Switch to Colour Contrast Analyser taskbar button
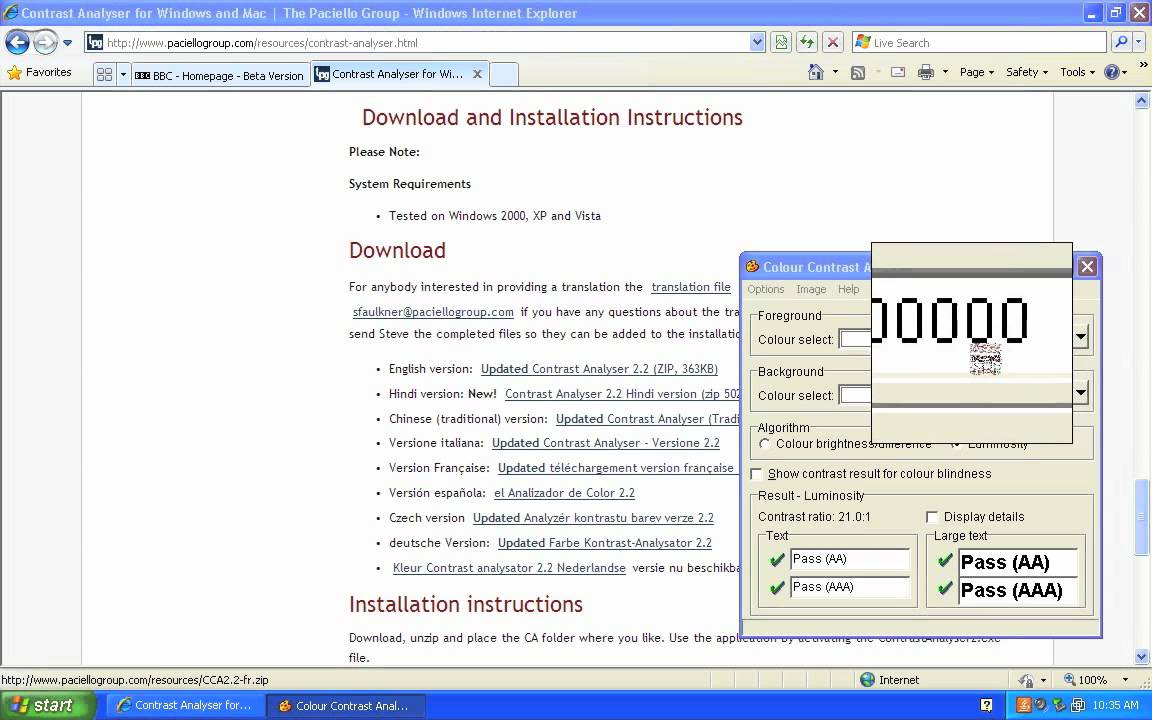 [x=345, y=705]
